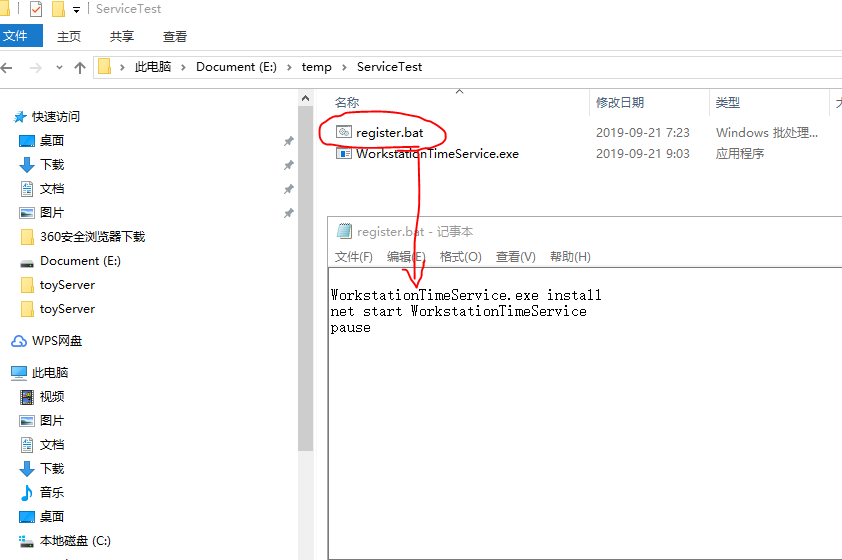Click the pin icon next to pinned 下载
Viewport: 842px width, 560px height.
[x=288, y=165]
